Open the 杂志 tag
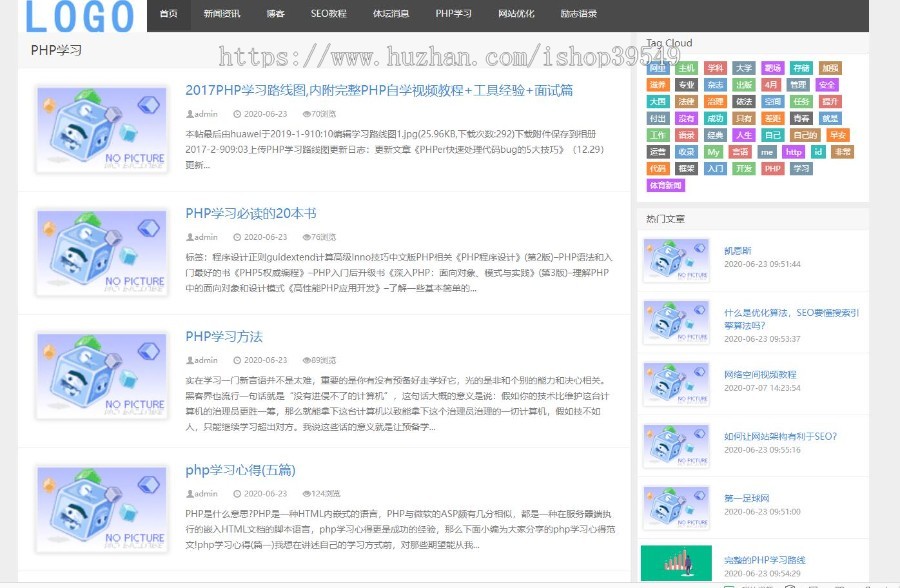 coord(715,84)
